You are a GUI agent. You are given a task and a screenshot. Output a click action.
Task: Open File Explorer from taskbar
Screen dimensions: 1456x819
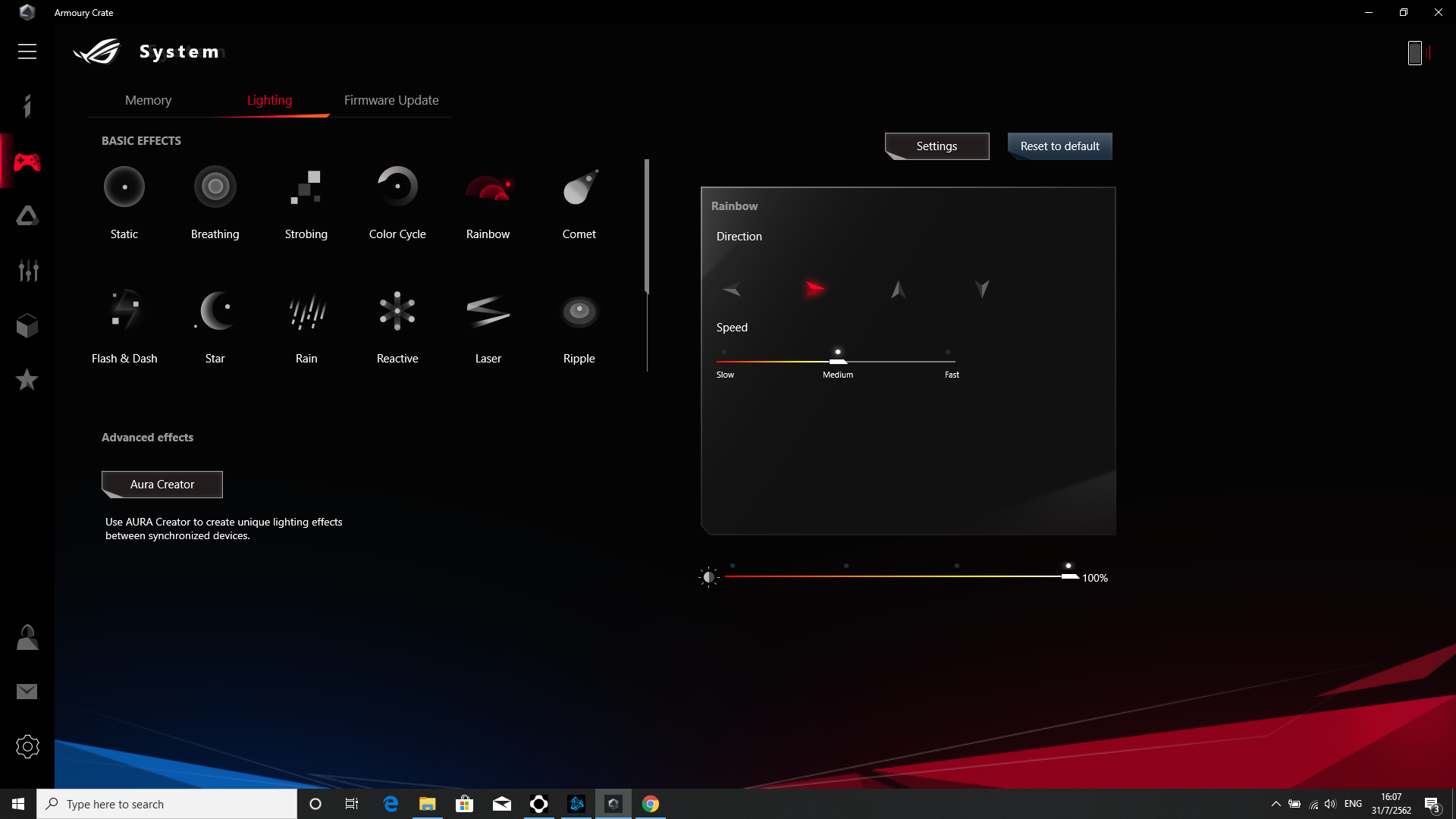428,804
